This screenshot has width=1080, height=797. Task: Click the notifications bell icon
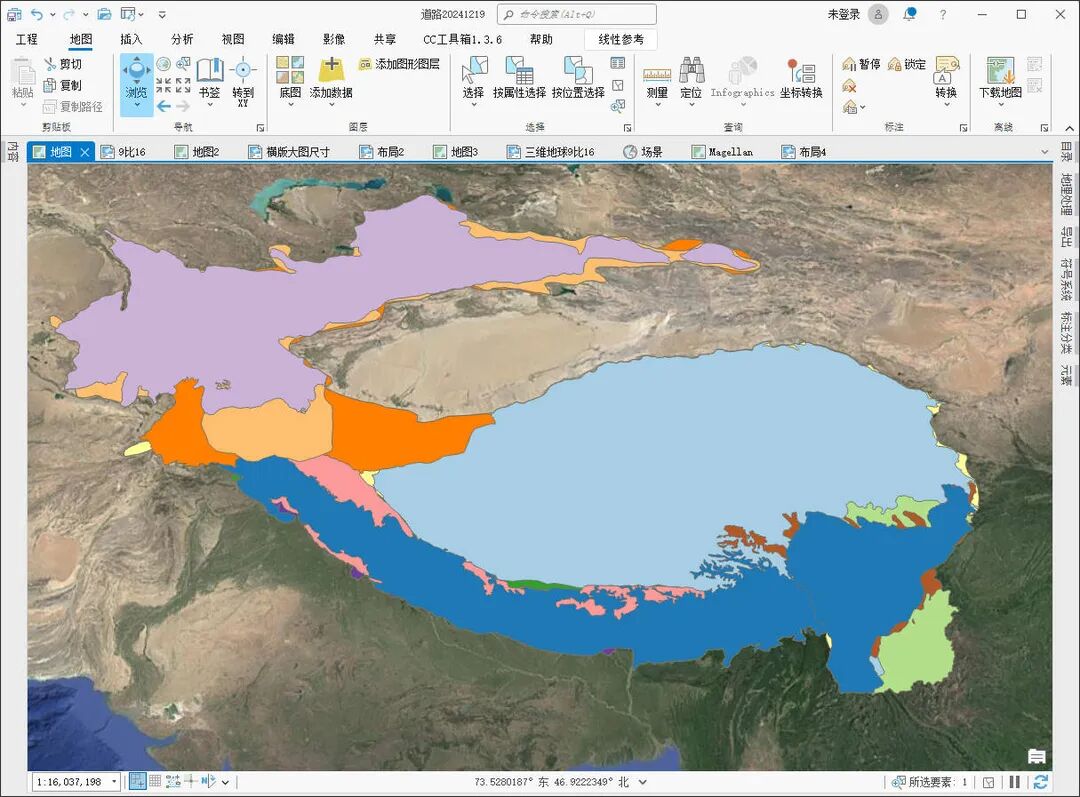(911, 14)
